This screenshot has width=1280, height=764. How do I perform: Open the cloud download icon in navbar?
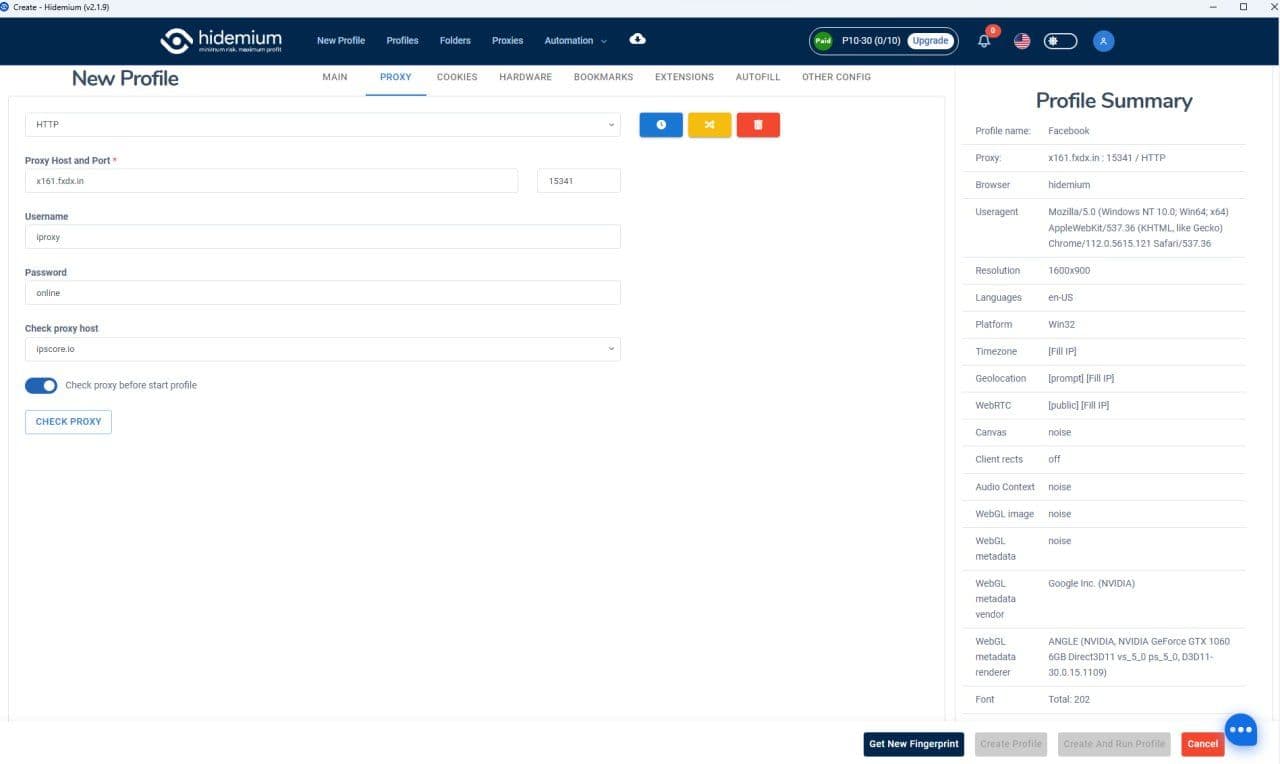tap(637, 40)
